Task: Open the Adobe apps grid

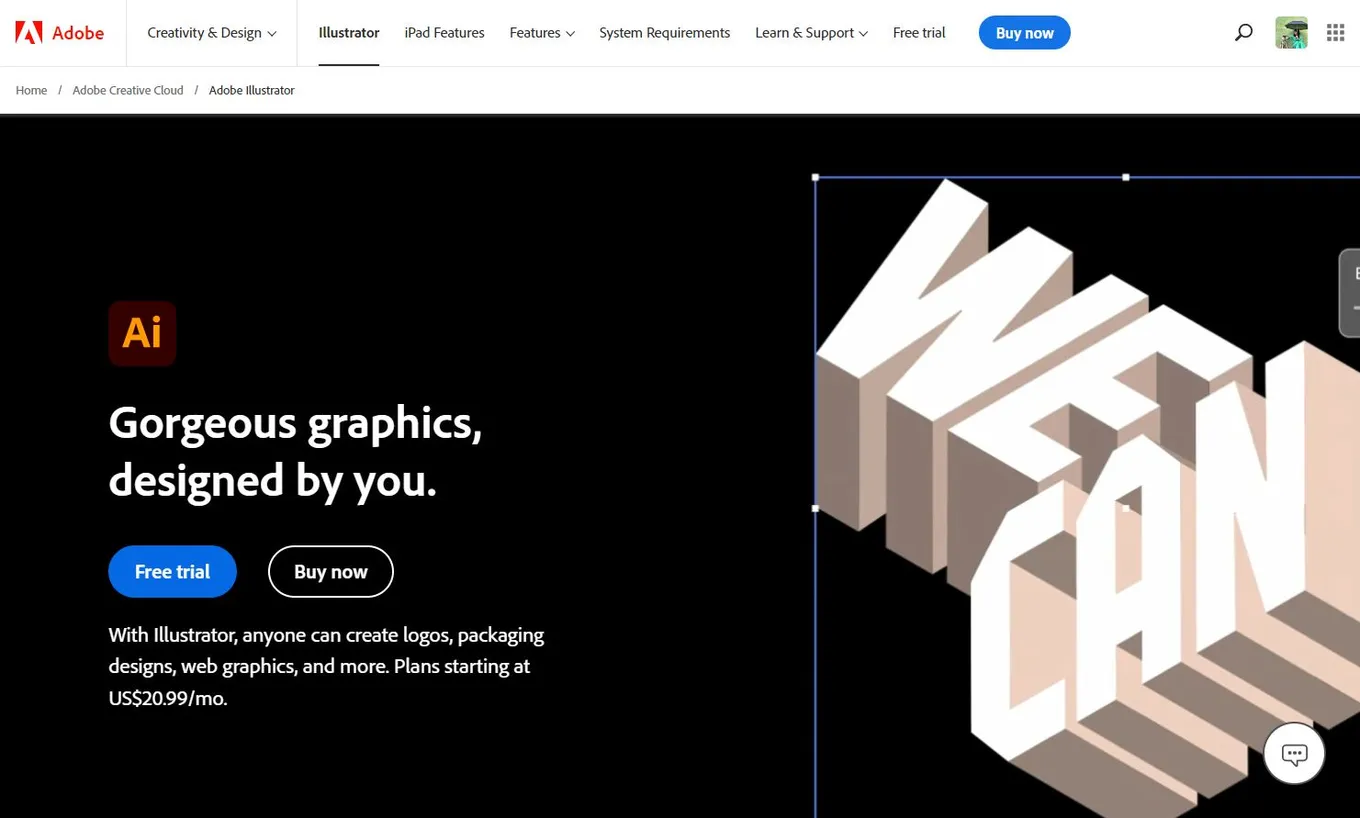Action: coord(1335,32)
